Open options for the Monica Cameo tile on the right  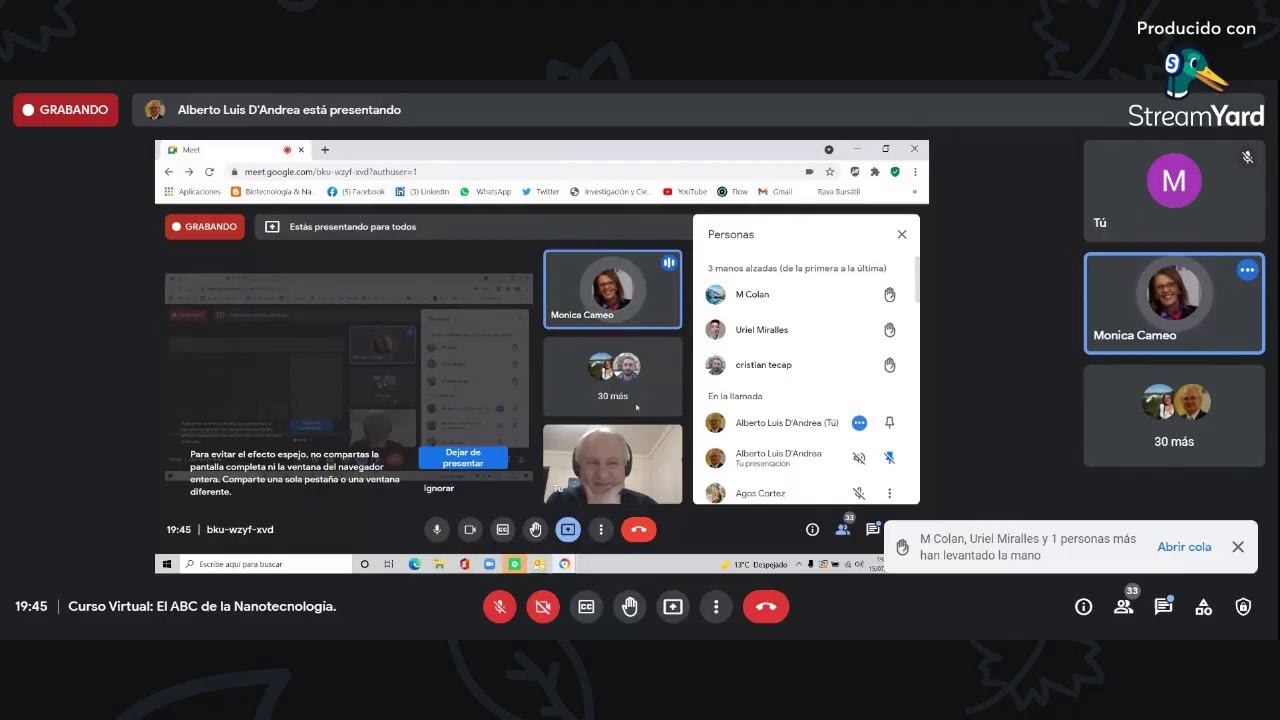(1247, 270)
